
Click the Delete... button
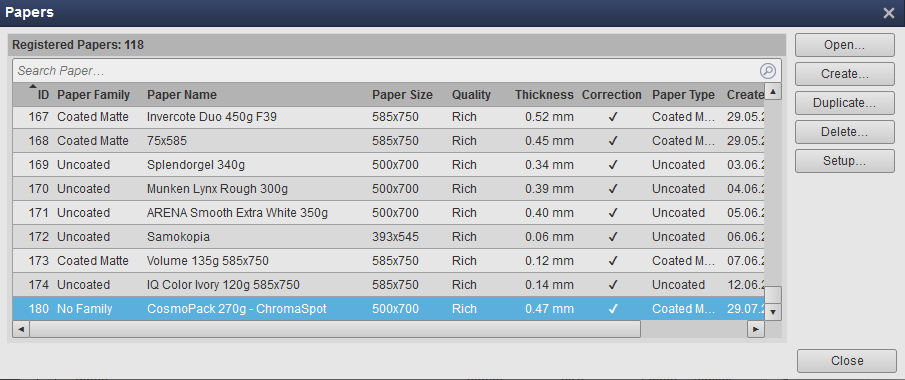pyautogui.click(x=844, y=132)
